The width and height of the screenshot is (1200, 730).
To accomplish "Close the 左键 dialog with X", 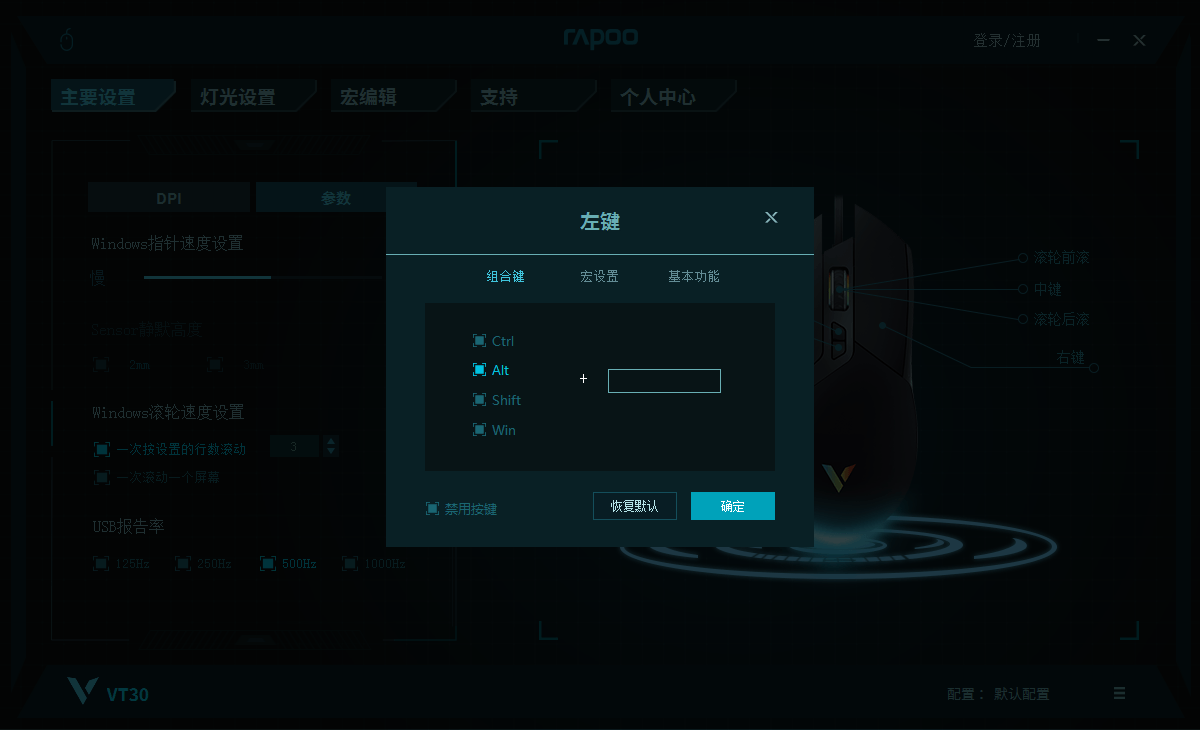I will 771,217.
